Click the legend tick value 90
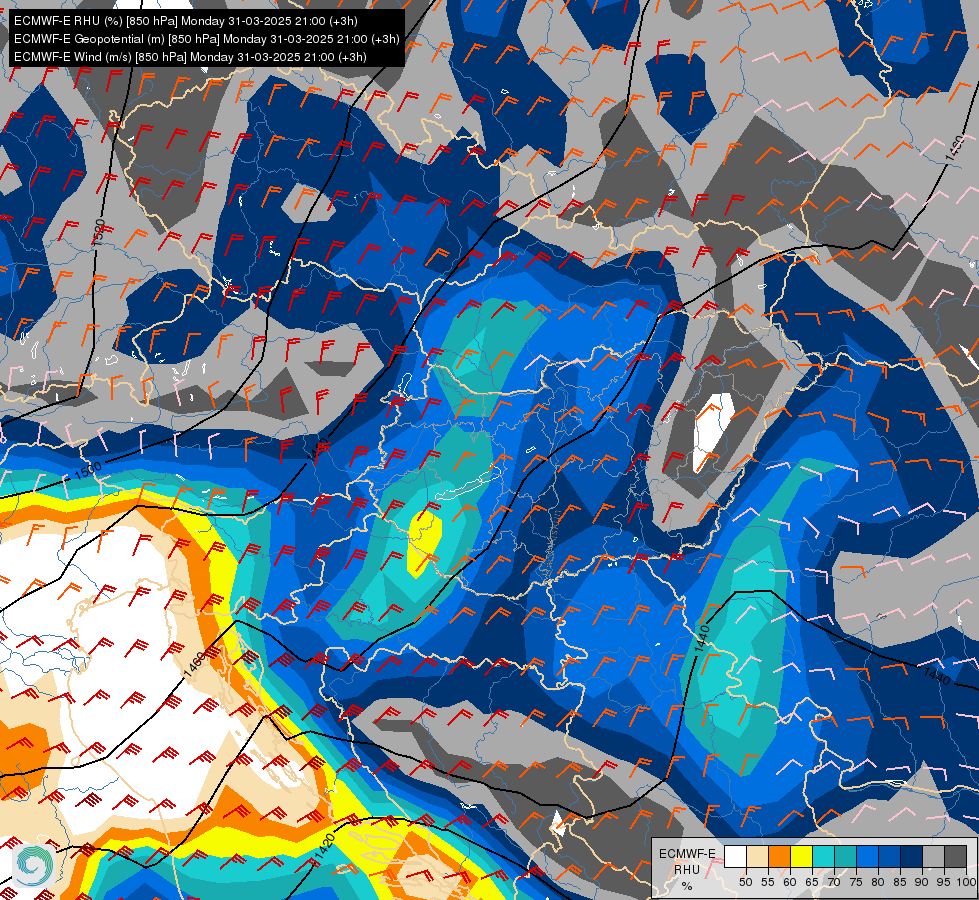Image resolution: width=979 pixels, height=900 pixels. [x=922, y=882]
